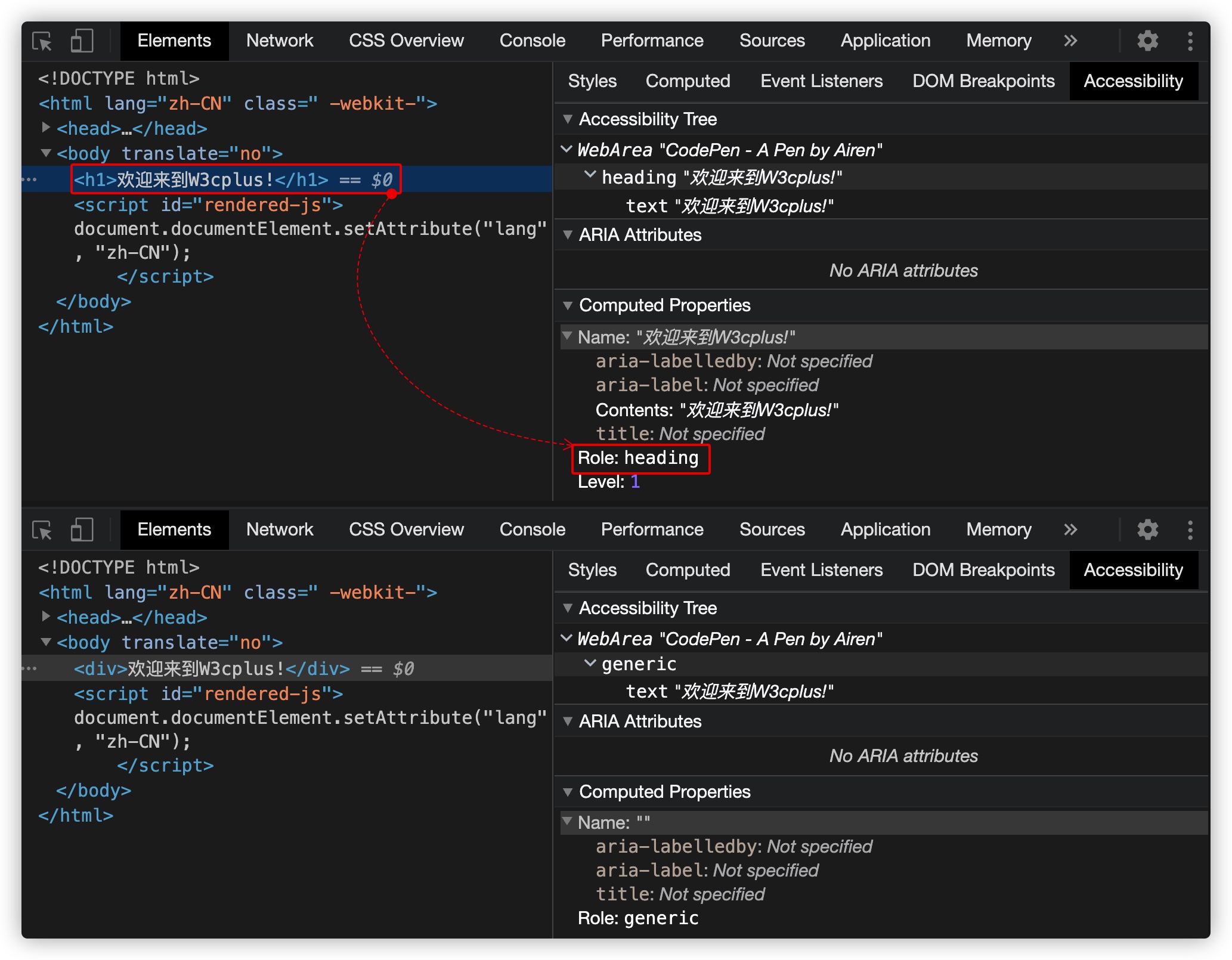Screen dimensions: 1232x960
Task: Open Computed pane in bottom panel
Action: (x=688, y=571)
